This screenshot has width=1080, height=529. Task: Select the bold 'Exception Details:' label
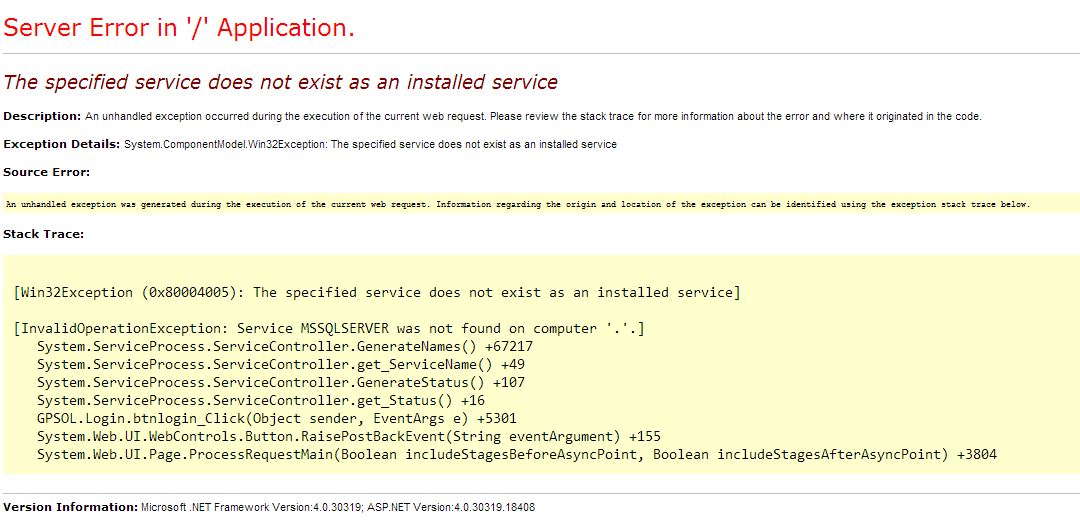tap(61, 144)
